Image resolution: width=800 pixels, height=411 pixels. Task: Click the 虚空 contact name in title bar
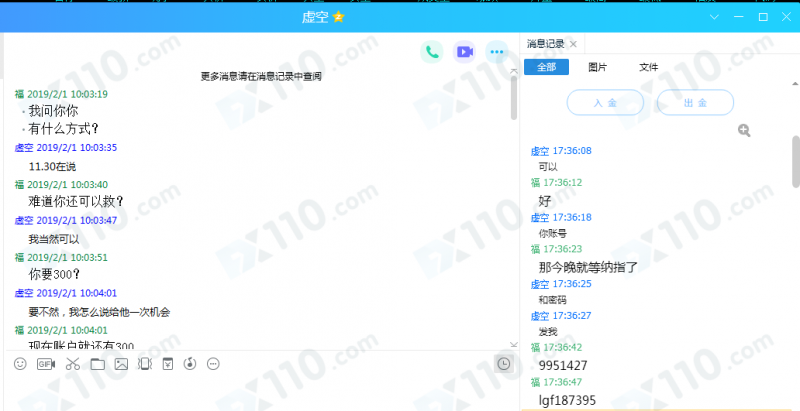tap(315, 17)
